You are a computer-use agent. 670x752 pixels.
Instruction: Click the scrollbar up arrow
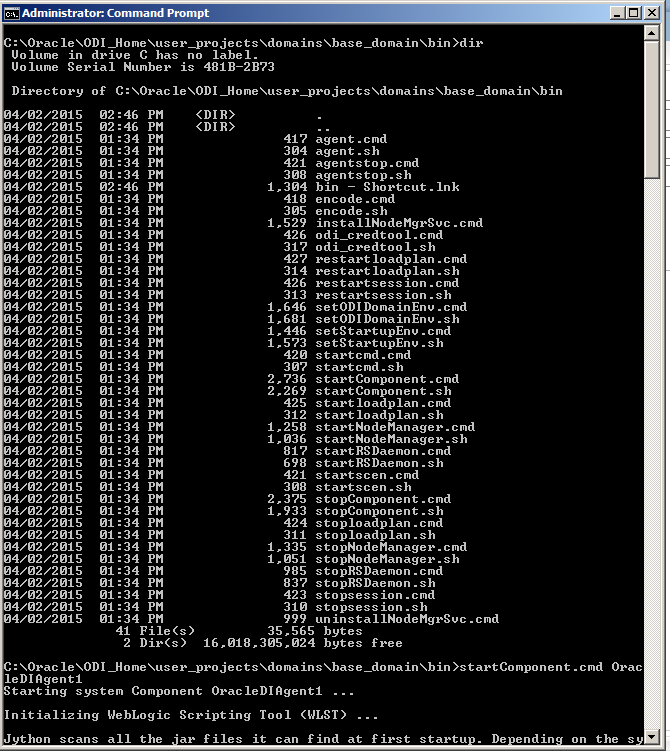pyautogui.click(x=651, y=33)
